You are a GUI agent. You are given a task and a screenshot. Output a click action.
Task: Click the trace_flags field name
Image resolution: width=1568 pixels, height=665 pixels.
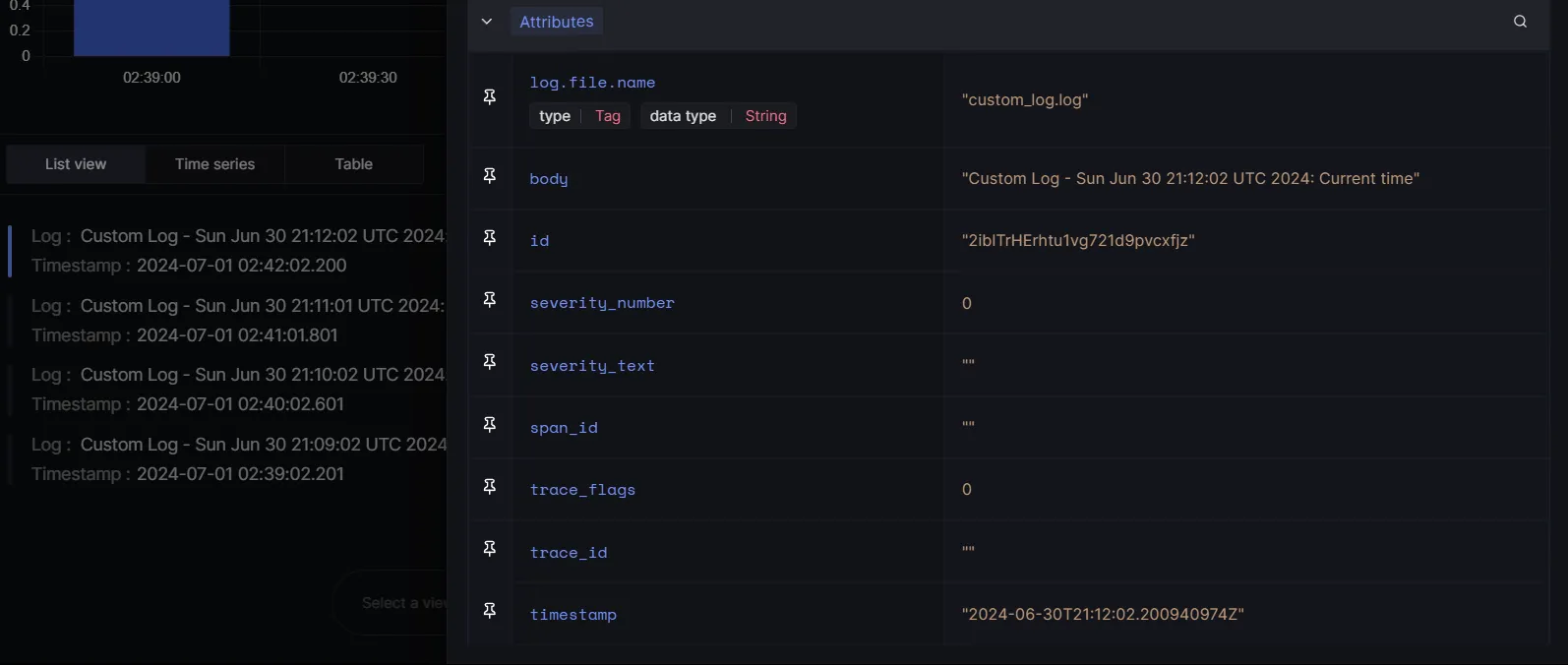[582, 490]
